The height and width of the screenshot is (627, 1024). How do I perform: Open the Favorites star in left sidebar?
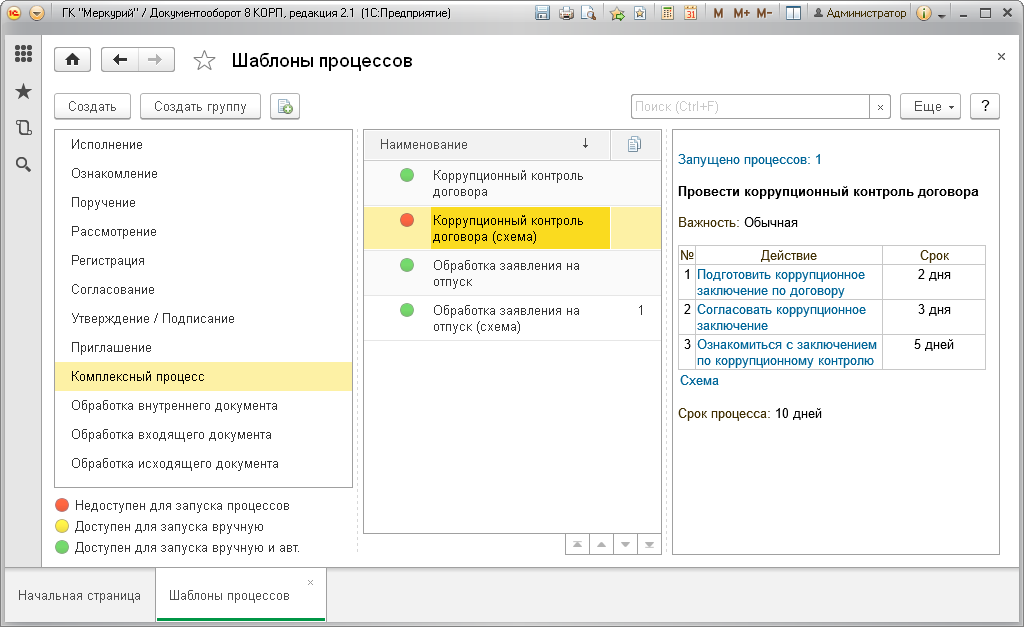pos(24,91)
